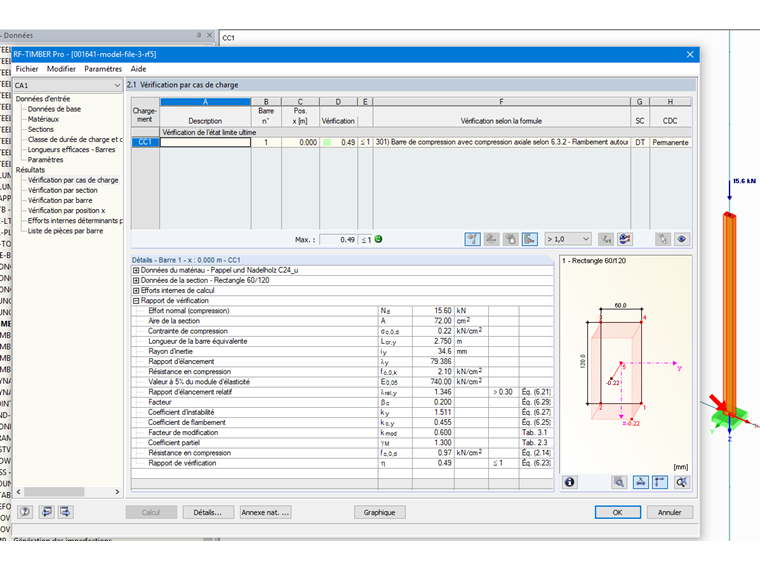Screen dimensions: 760x570
Task: Toggle the ultimate limit state results filter icon
Action: click(472, 239)
